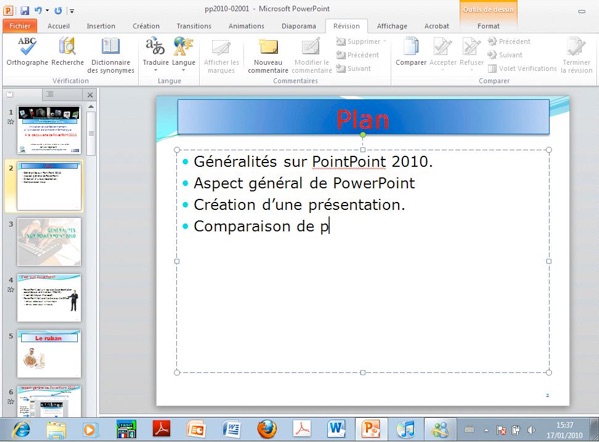Image resolution: width=599 pixels, height=442 pixels.
Task: Open the Volet Vérifications pane
Action: coord(522,69)
